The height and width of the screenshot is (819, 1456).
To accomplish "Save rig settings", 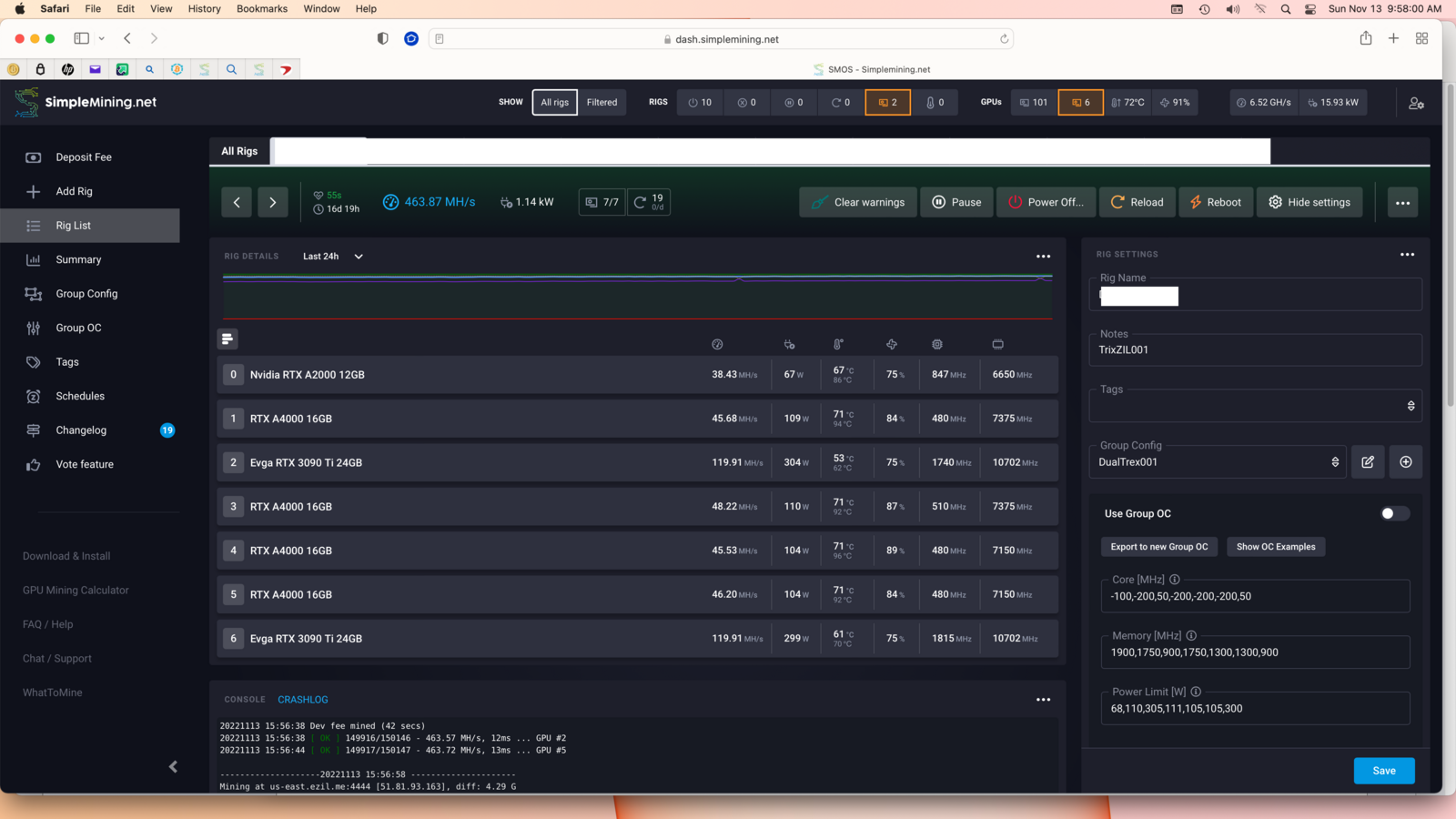I will tap(1384, 771).
